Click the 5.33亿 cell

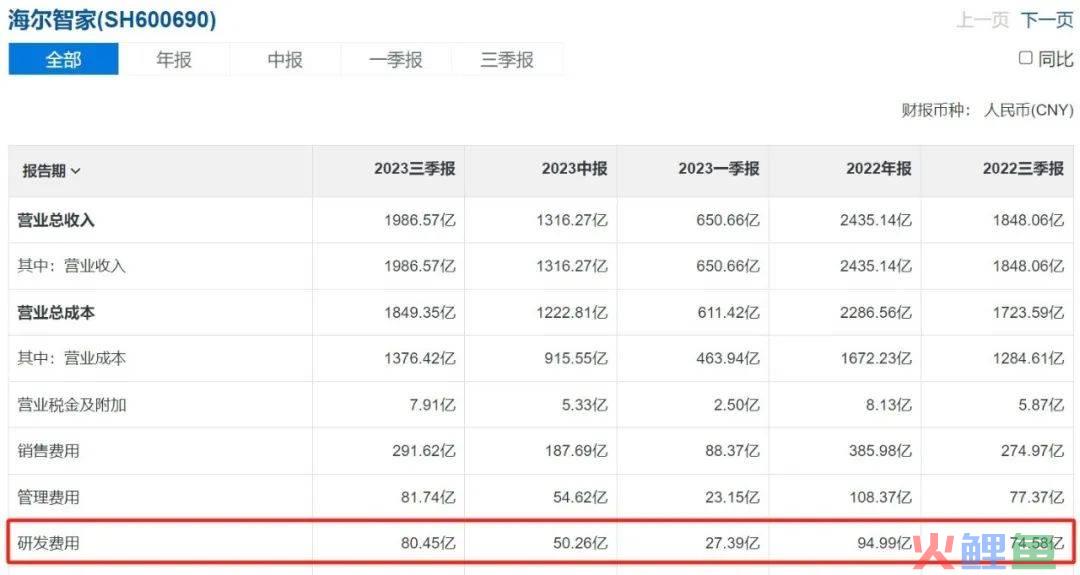(585, 405)
